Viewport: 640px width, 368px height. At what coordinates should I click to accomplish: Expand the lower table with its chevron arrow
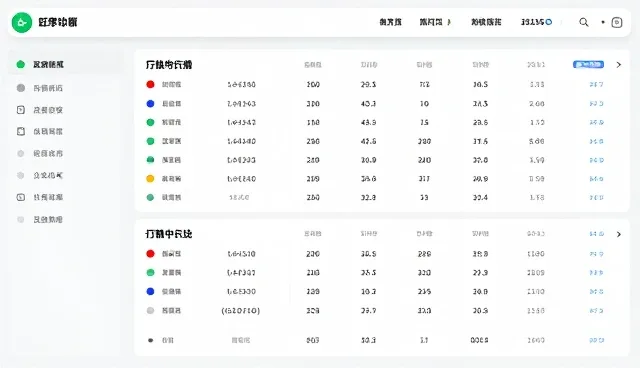click(619, 234)
